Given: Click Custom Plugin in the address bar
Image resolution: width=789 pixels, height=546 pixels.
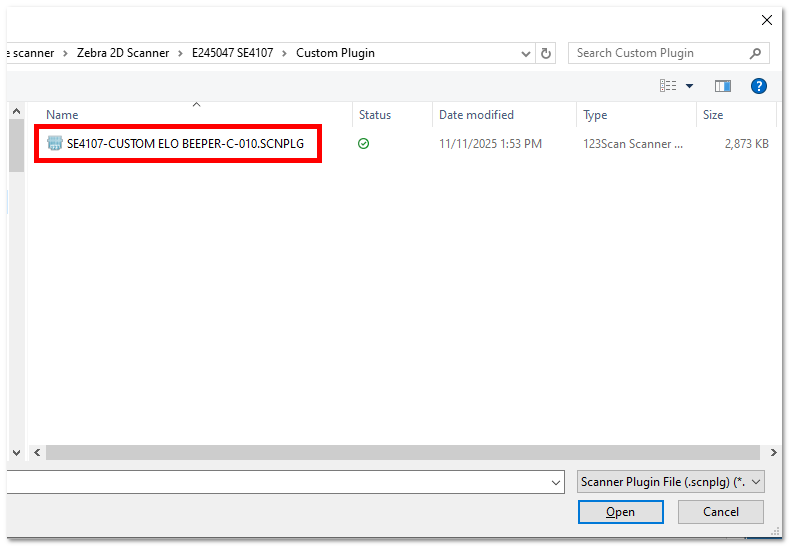Looking at the screenshot, I should 335,53.
